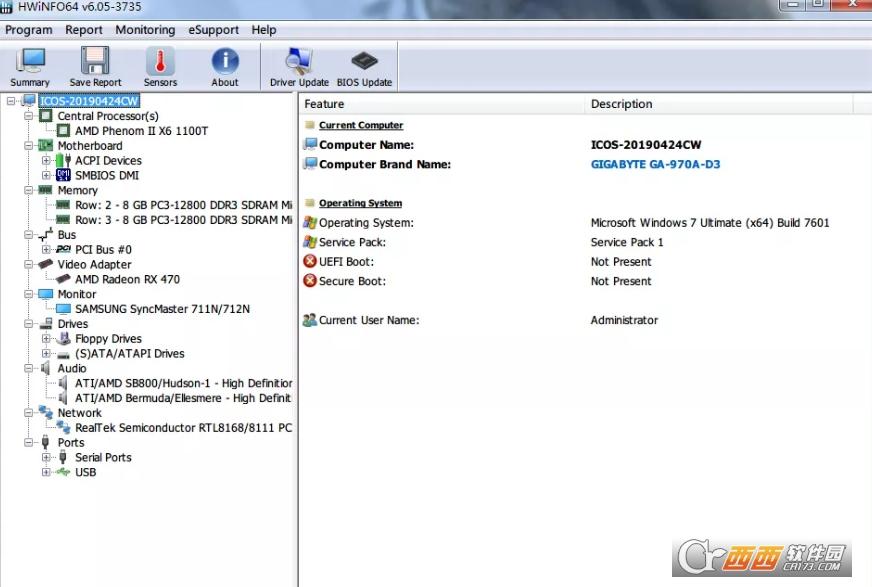Open the eSupport menu
Screen dimensions: 872x587
tap(213, 30)
